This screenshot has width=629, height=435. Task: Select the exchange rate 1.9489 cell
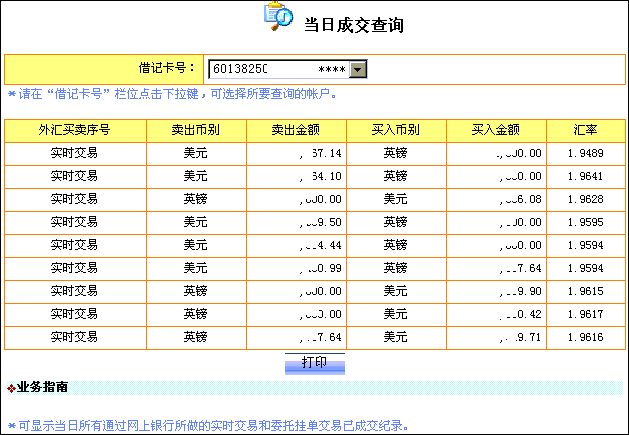(586, 154)
